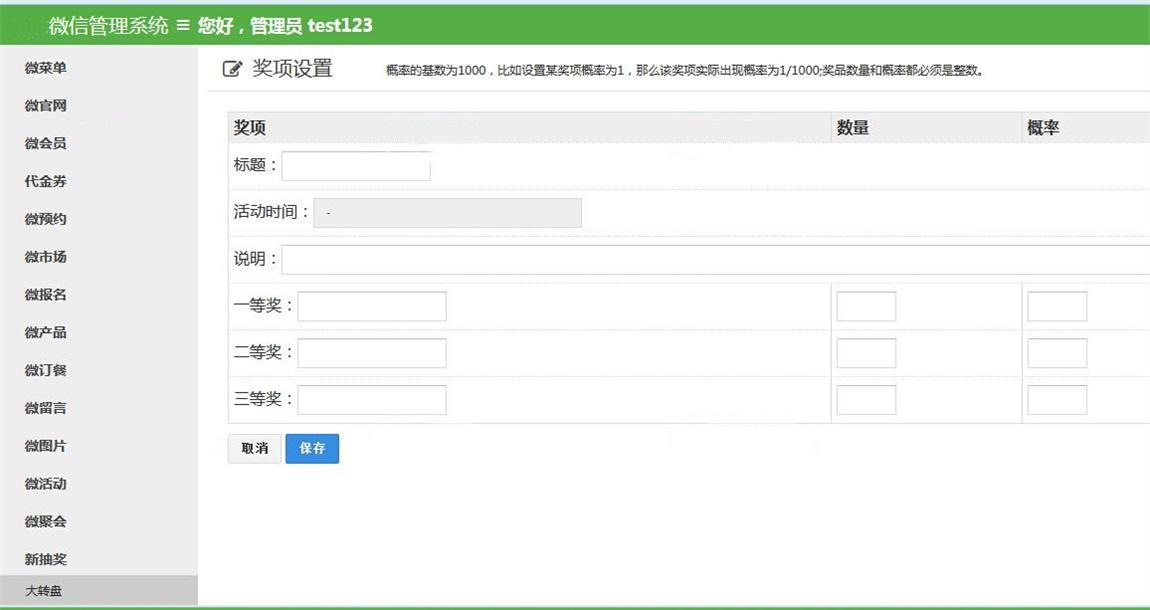This screenshot has width=1150, height=610.
Task: Focus the 一等奖 概率 probability field
Action: pyautogui.click(x=1057, y=306)
